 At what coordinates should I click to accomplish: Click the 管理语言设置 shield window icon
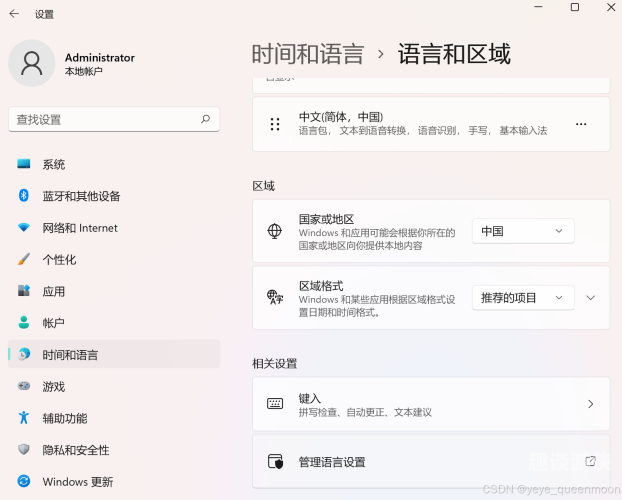275,462
